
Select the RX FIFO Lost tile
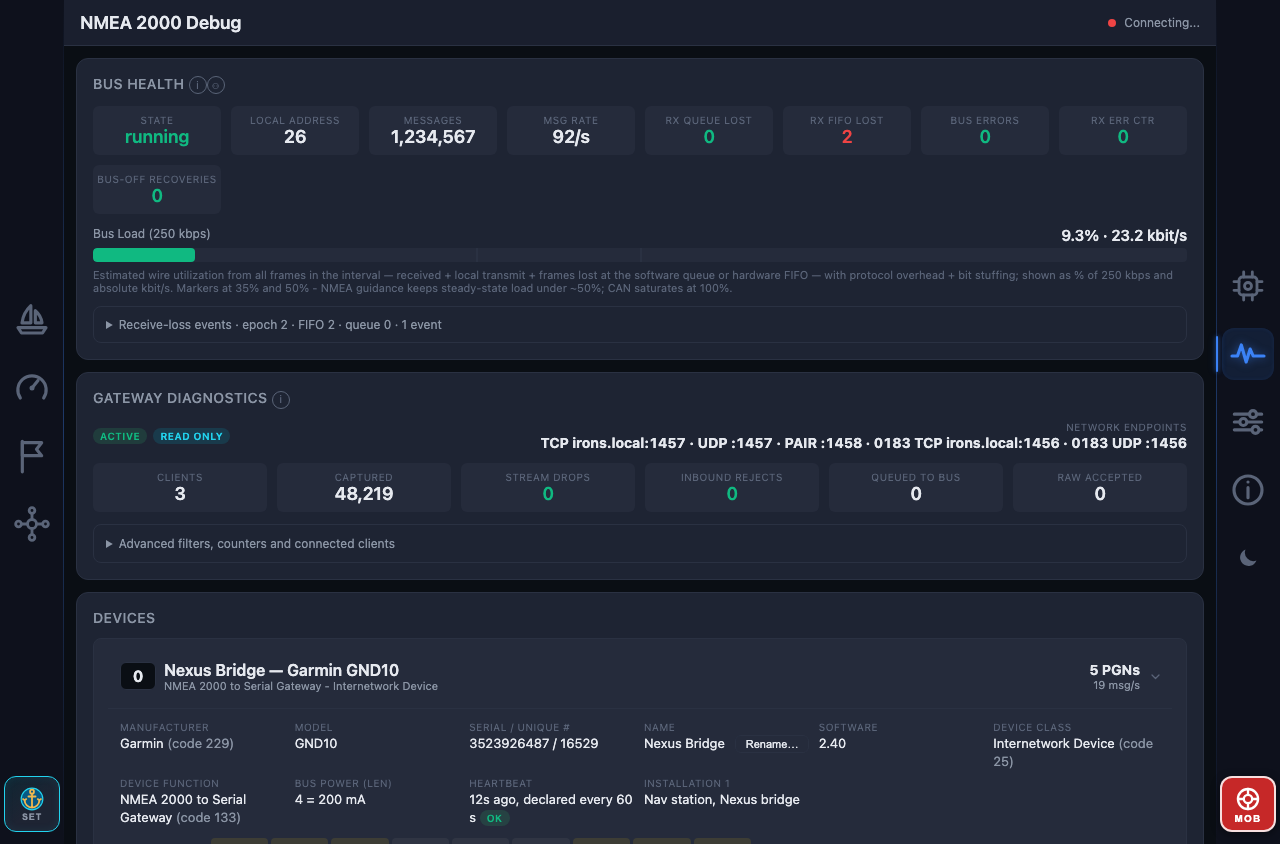tap(847, 130)
